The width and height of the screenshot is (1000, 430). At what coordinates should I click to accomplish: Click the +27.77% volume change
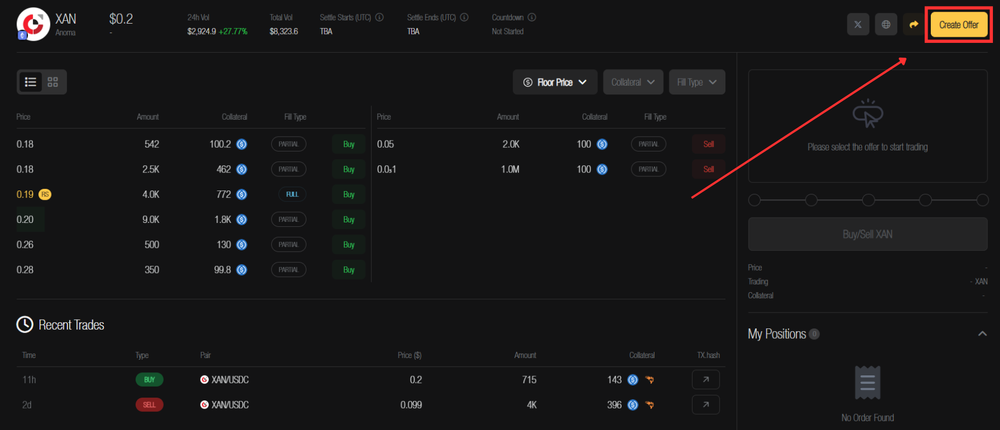233,31
